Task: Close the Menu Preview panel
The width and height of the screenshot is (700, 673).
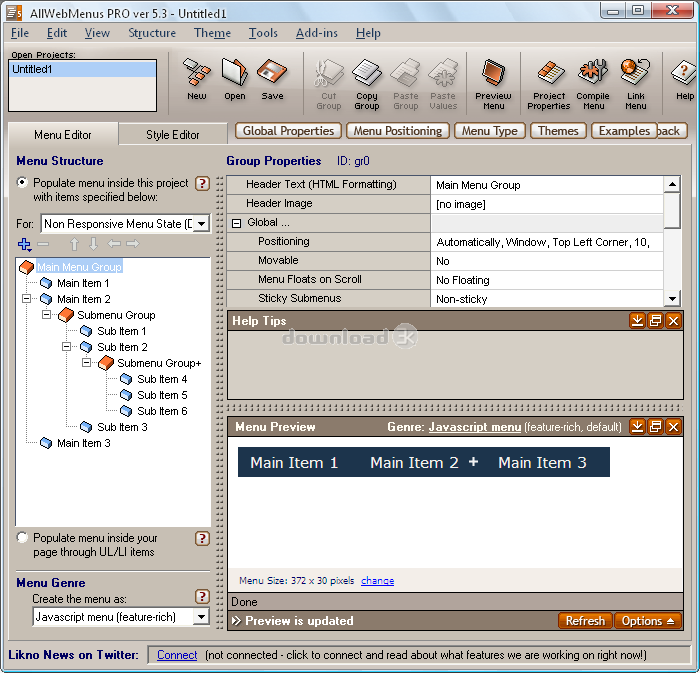Action: (674, 427)
